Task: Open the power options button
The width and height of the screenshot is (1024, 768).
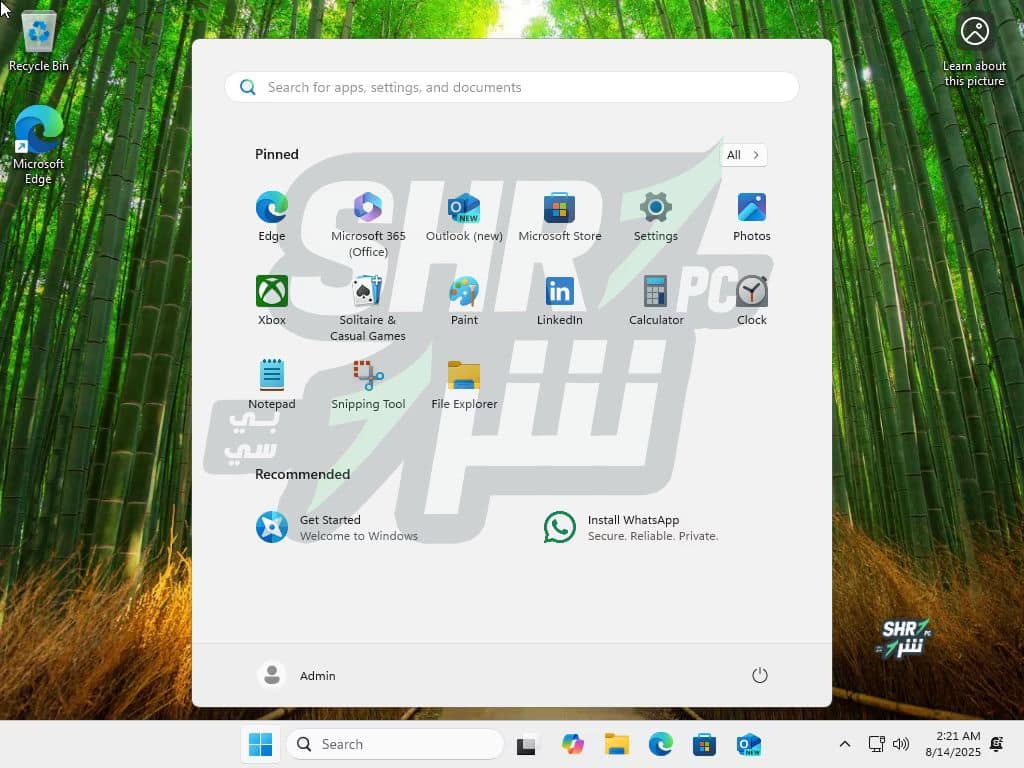Action: coord(759,675)
